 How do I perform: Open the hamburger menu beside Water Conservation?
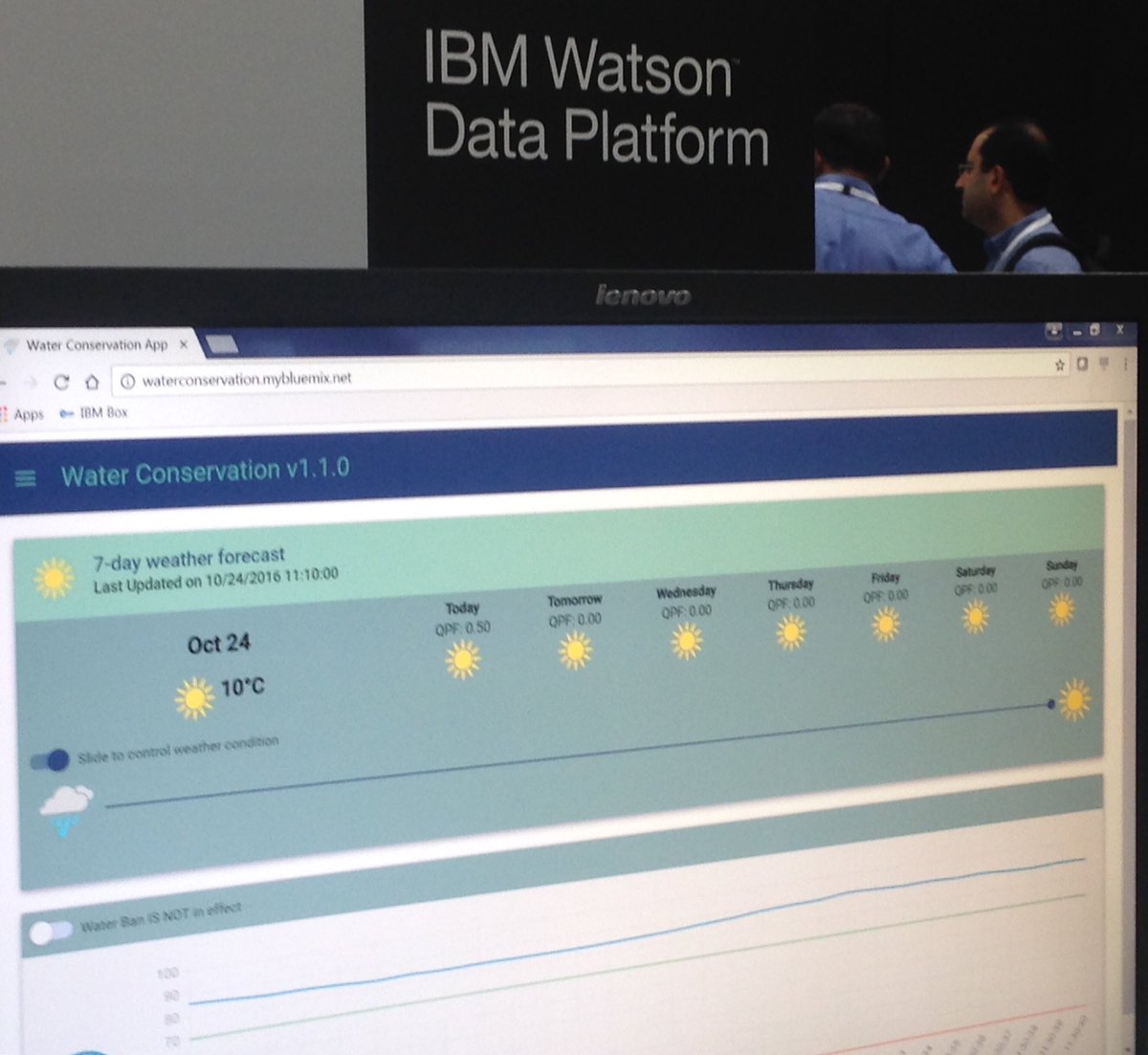pyautogui.click(x=26, y=477)
